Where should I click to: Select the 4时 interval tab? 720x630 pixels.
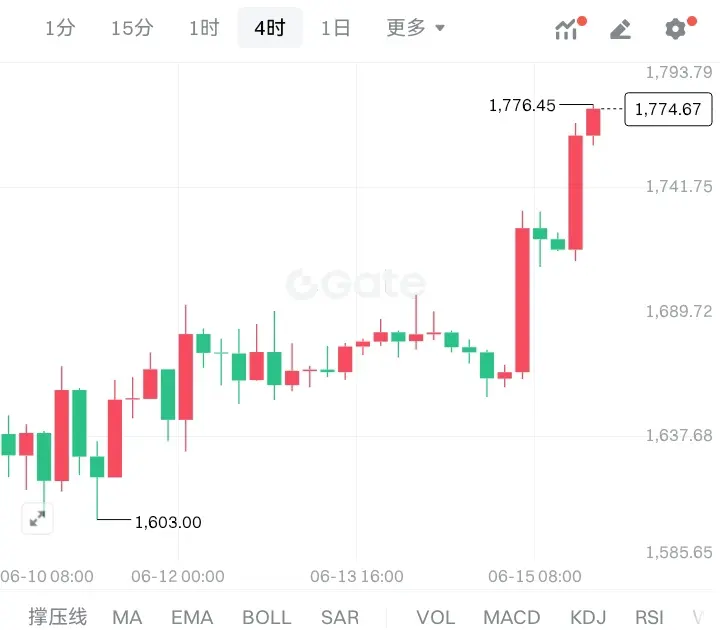(x=270, y=28)
